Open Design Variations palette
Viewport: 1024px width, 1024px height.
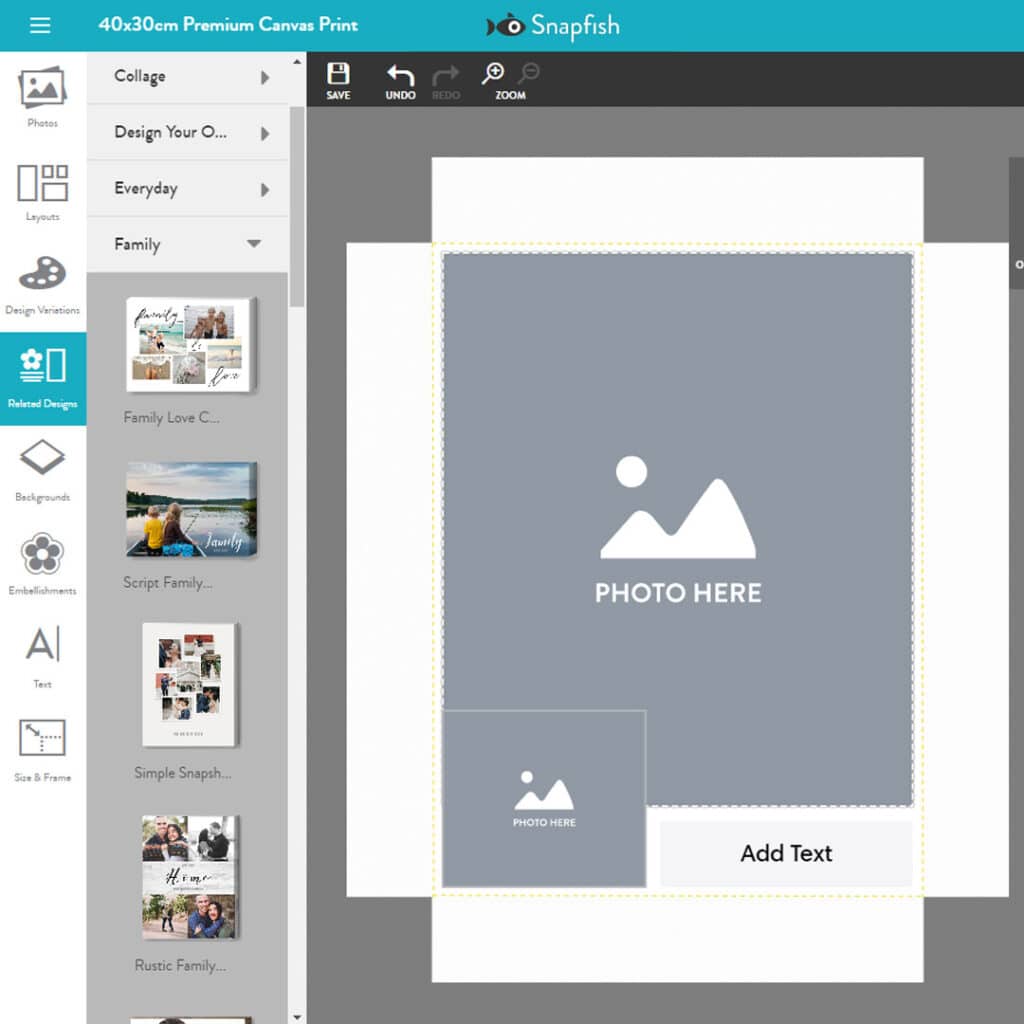pos(42,284)
